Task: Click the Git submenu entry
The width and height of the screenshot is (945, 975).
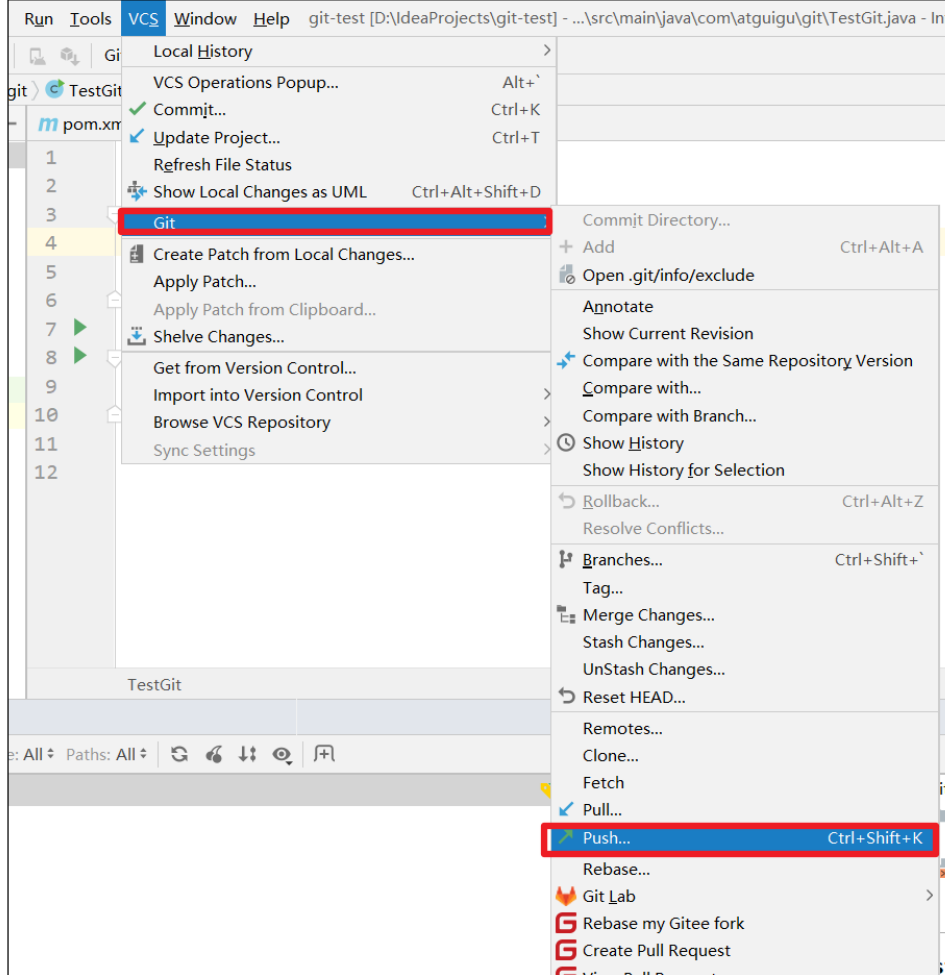Action: tap(335, 222)
